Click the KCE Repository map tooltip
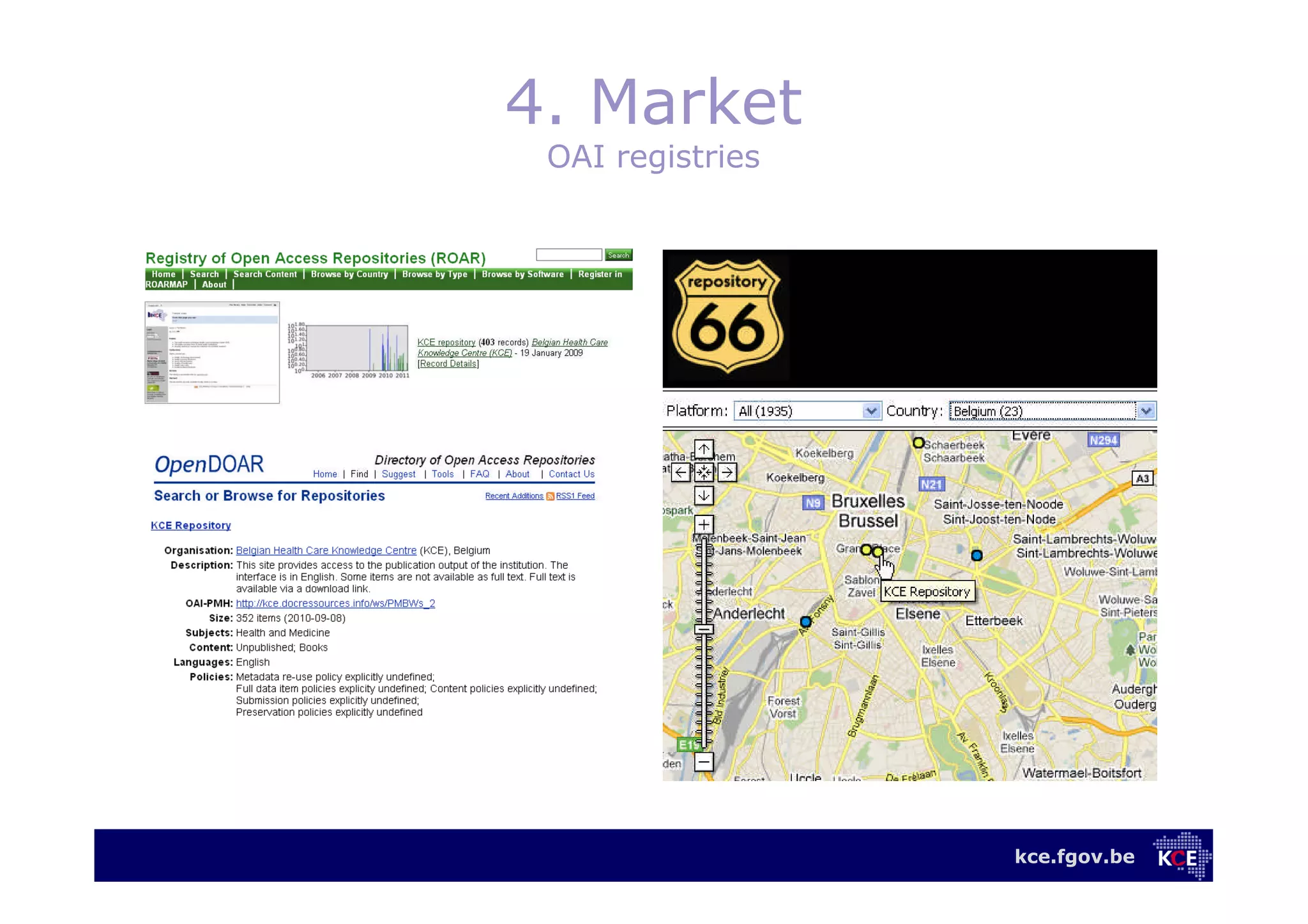Image resolution: width=1308 pixels, height=924 pixels. tap(927, 592)
